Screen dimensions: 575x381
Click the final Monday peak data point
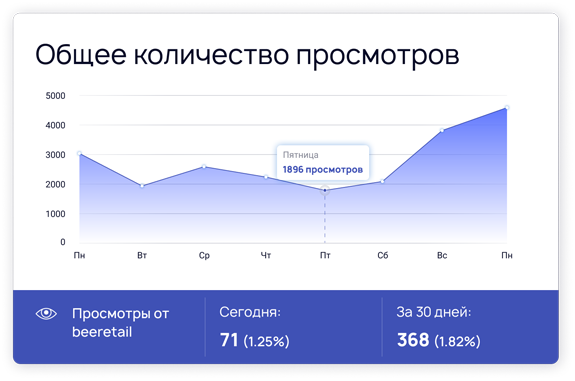click(x=507, y=107)
